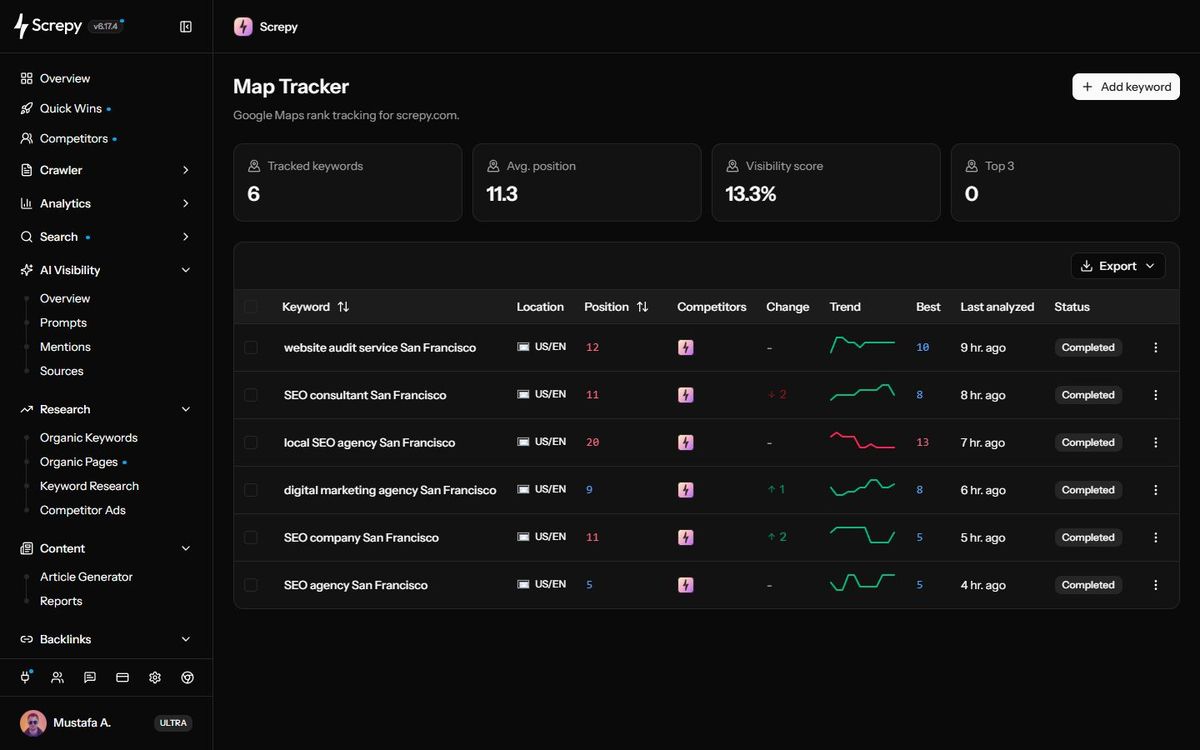Open the chat message icon in sidebar footer
Image resolution: width=1200 pixels, height=750 pixels.
tap(90, 677)
